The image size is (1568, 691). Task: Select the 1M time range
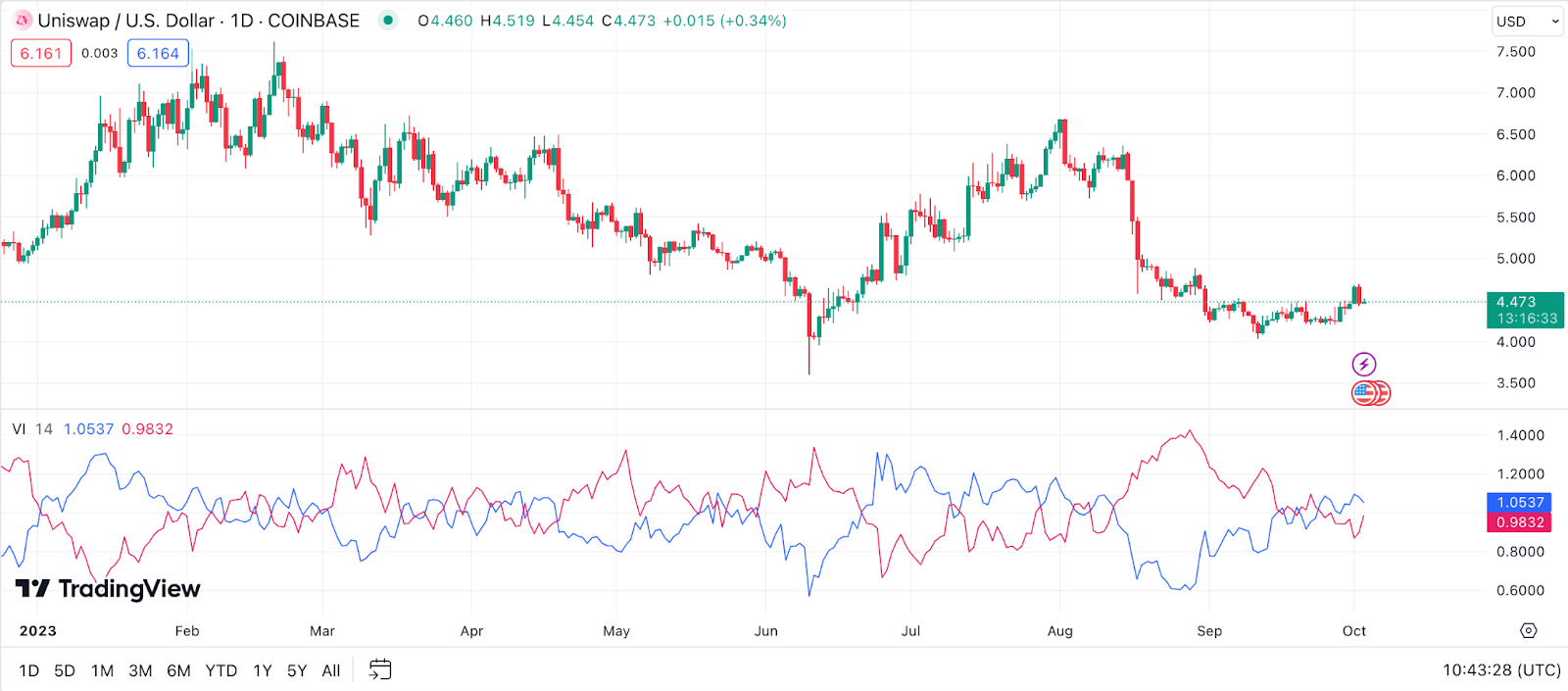pos(102,670)
